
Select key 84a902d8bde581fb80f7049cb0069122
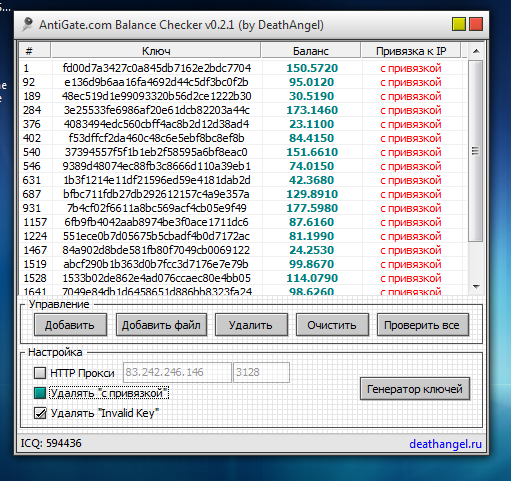[x=156, y=250]
